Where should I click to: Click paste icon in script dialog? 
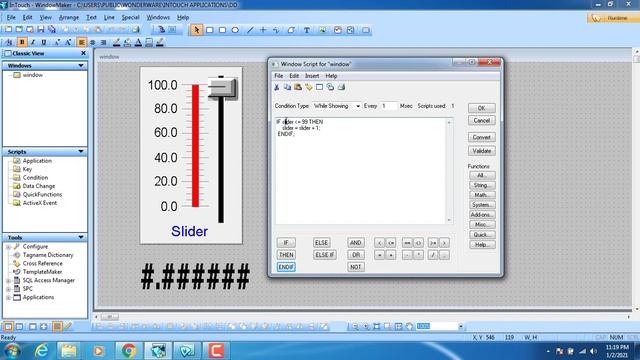pos(298,87)
